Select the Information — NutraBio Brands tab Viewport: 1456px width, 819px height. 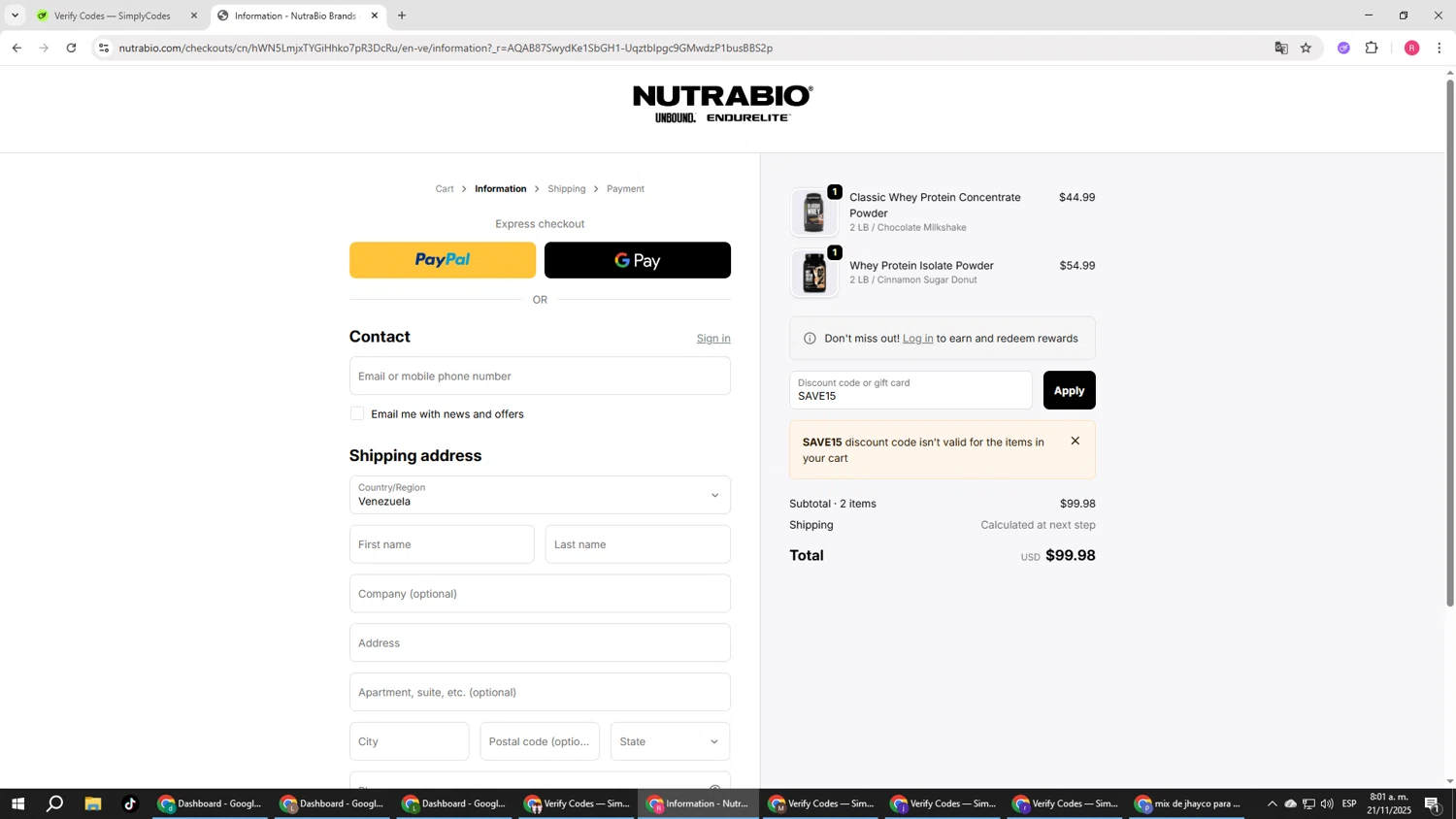pos(295,16)
